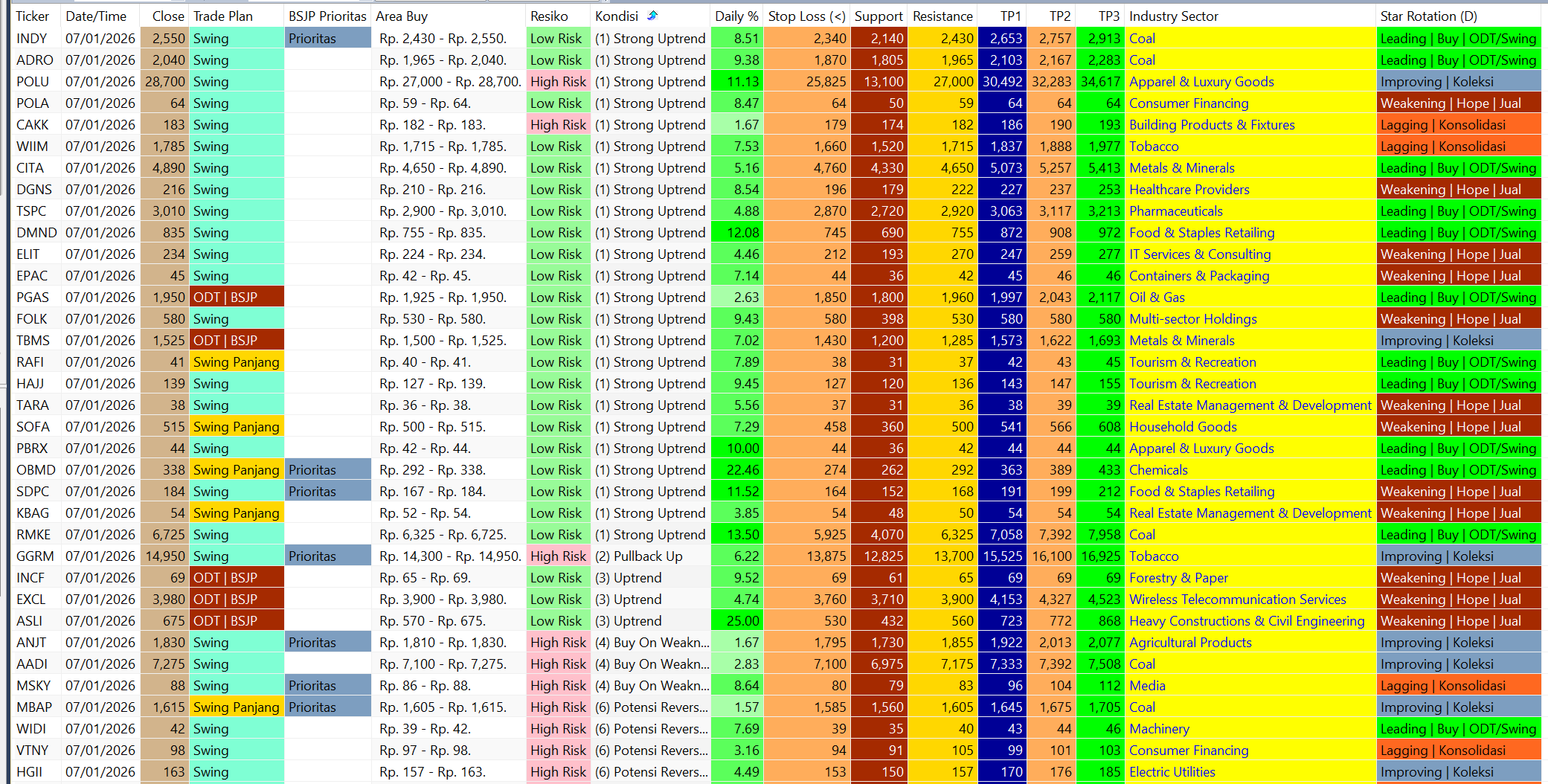Click the HGII ticker cell
This screenshot has width=1548, height=784.
click(30, 772)
